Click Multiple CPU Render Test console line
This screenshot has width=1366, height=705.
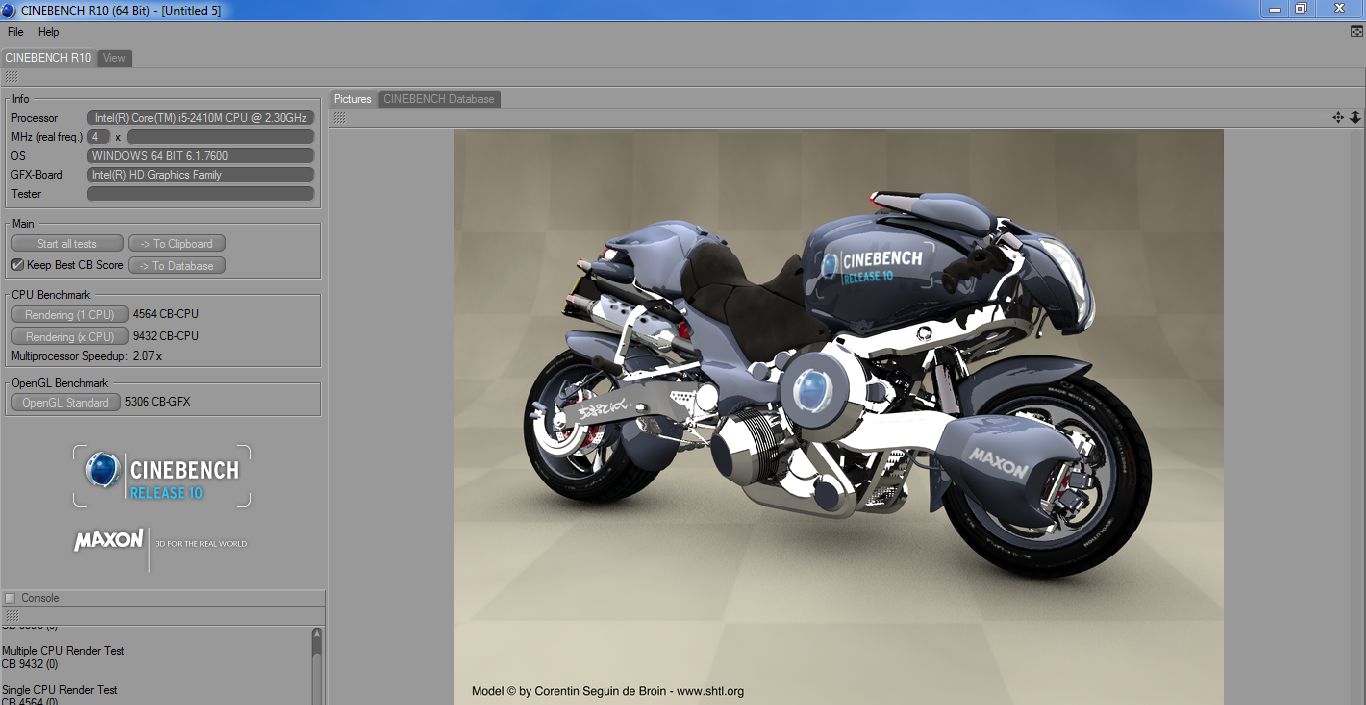pyautogui.click(x=63, y=651)
